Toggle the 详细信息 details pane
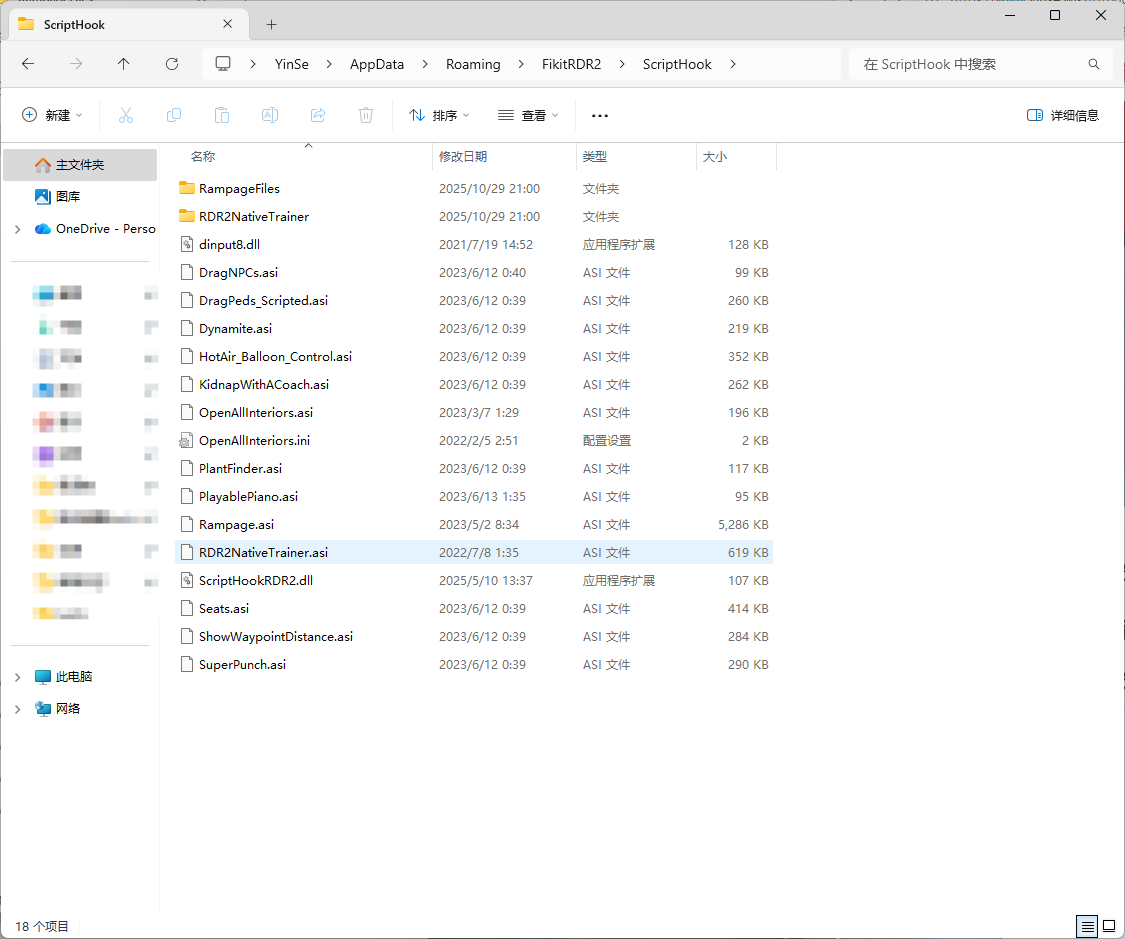The height and width of the screenshot is (939, 1125). tap(1063, 115)
